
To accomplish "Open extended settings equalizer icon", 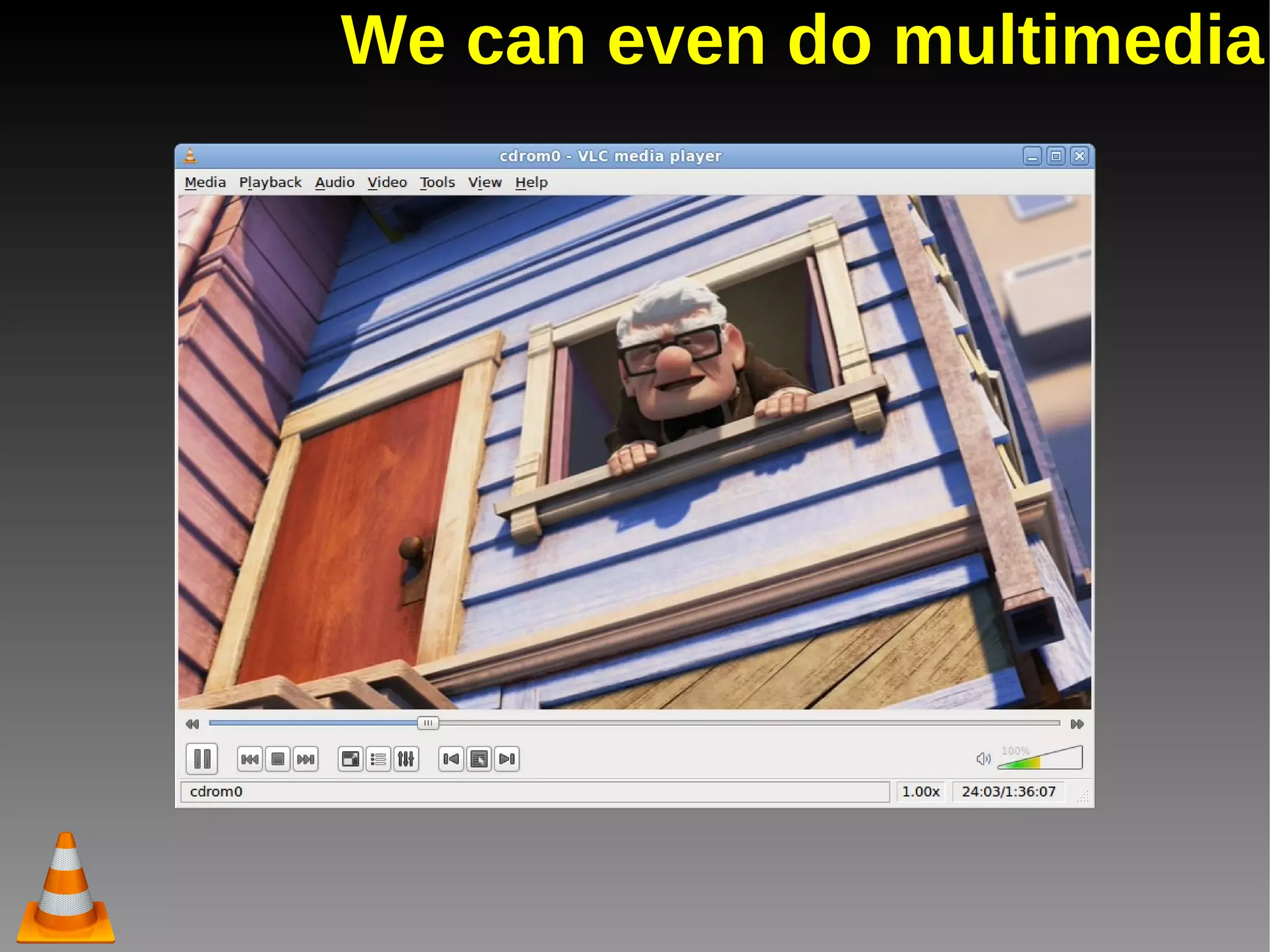I will pos(406,759).
